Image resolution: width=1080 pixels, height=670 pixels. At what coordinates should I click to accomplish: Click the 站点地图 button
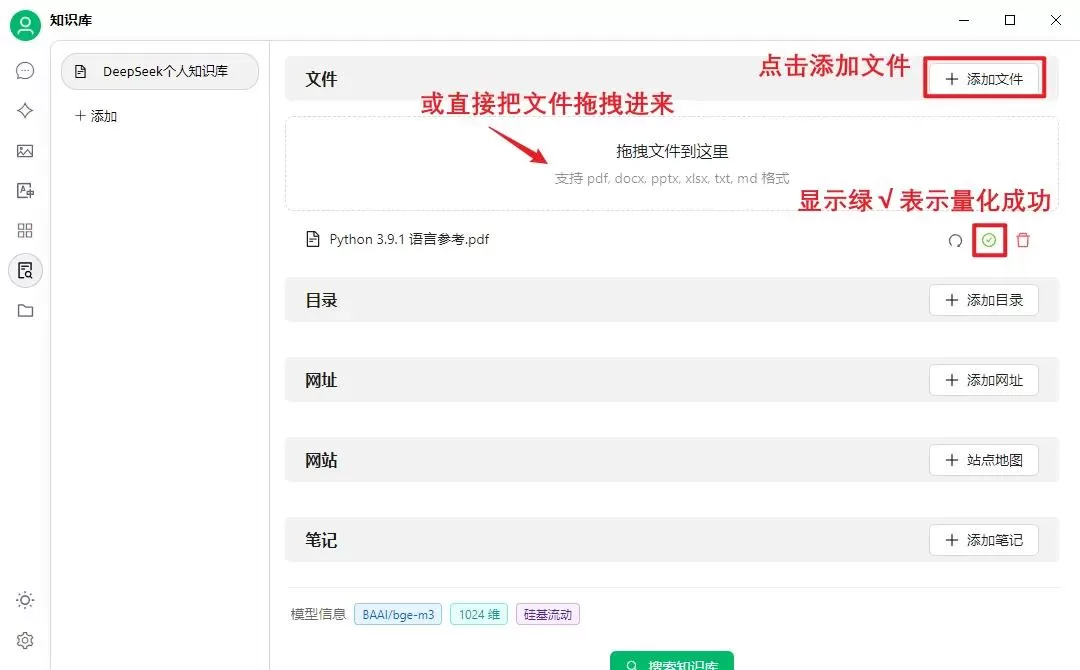tap(984, 460)
